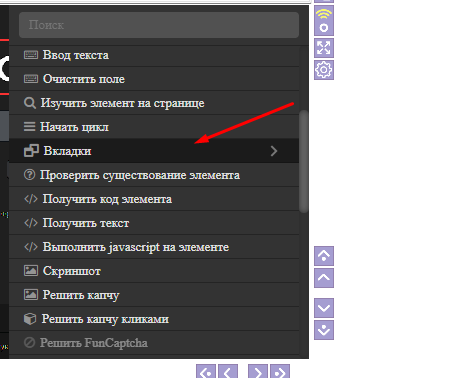Click the code icon beside Получить текст
The height and width of the screenshot is (378, 460).
(31, 223)
